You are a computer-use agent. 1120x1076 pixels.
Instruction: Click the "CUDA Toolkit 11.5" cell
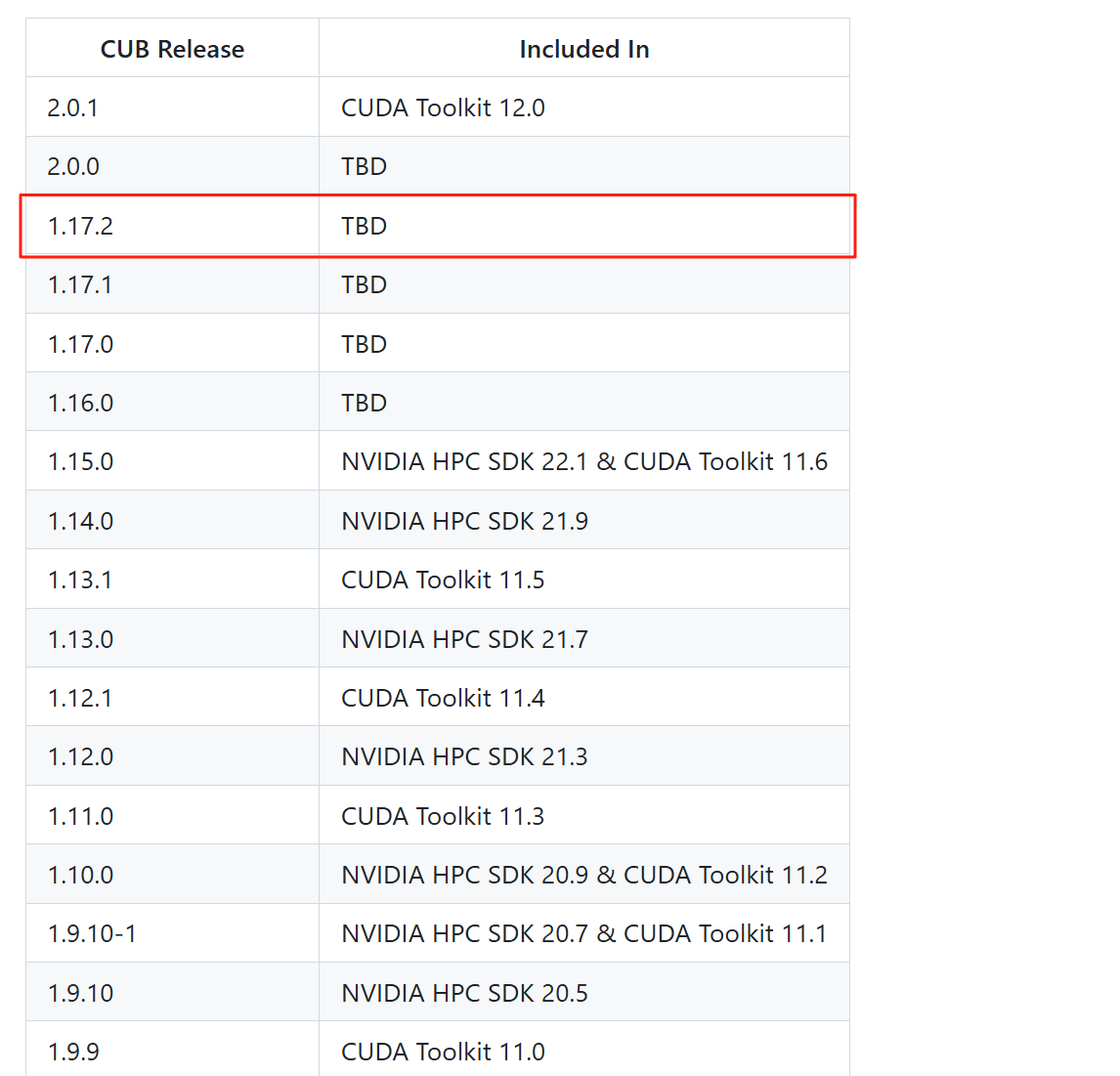click(584, 579)
